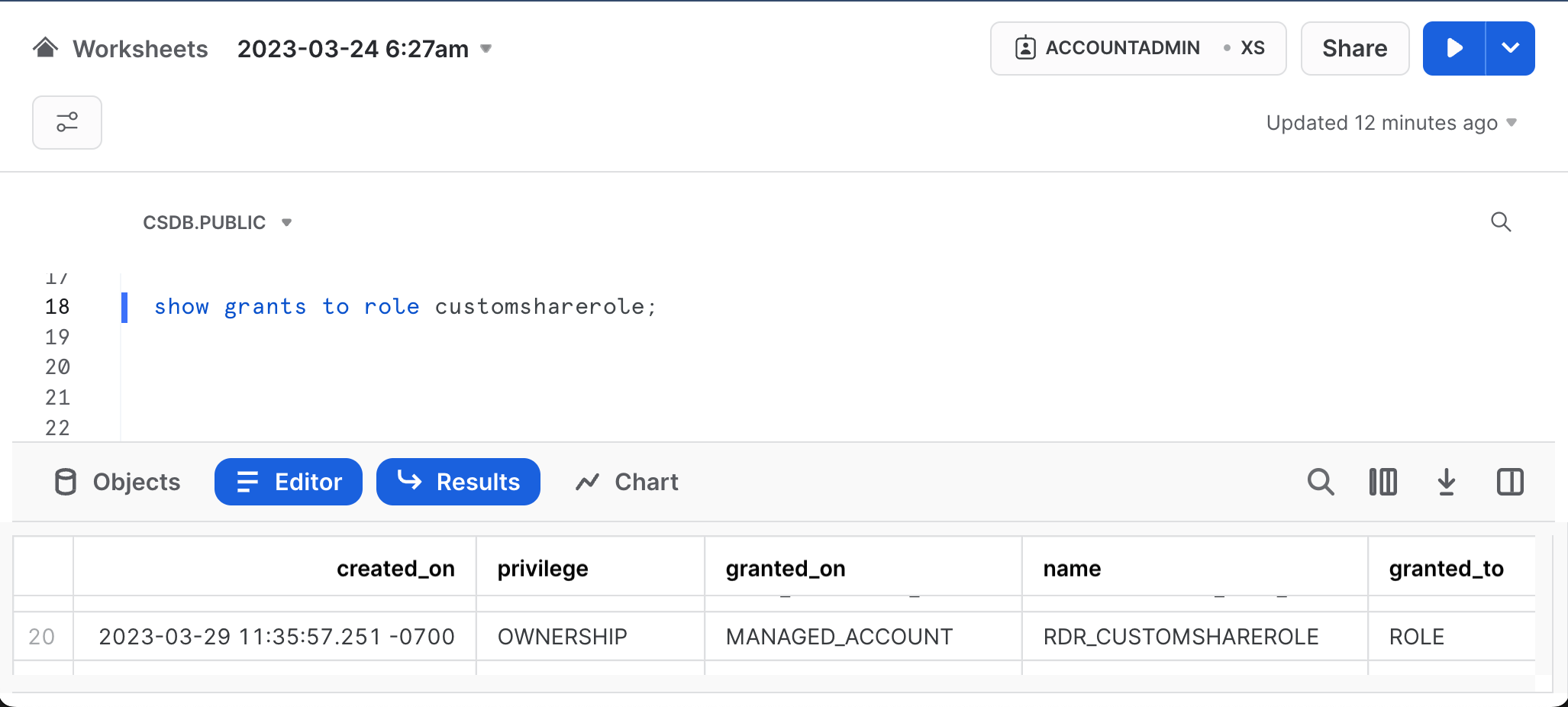The height and width of the screenshot is (707, 1568).
Task: Click the Share button
Action: pos(1354,48)
